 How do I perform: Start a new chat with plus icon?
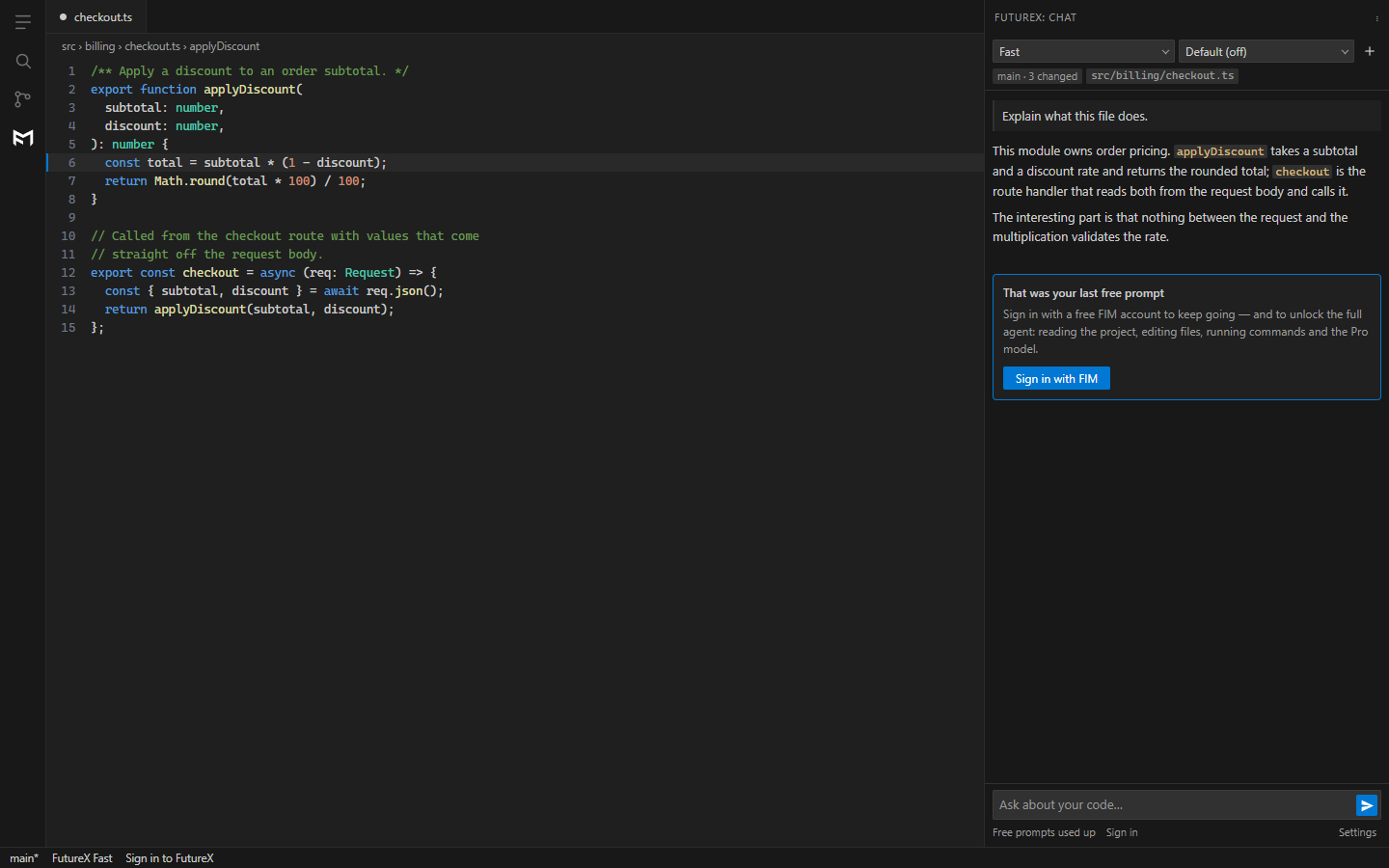1370,51
